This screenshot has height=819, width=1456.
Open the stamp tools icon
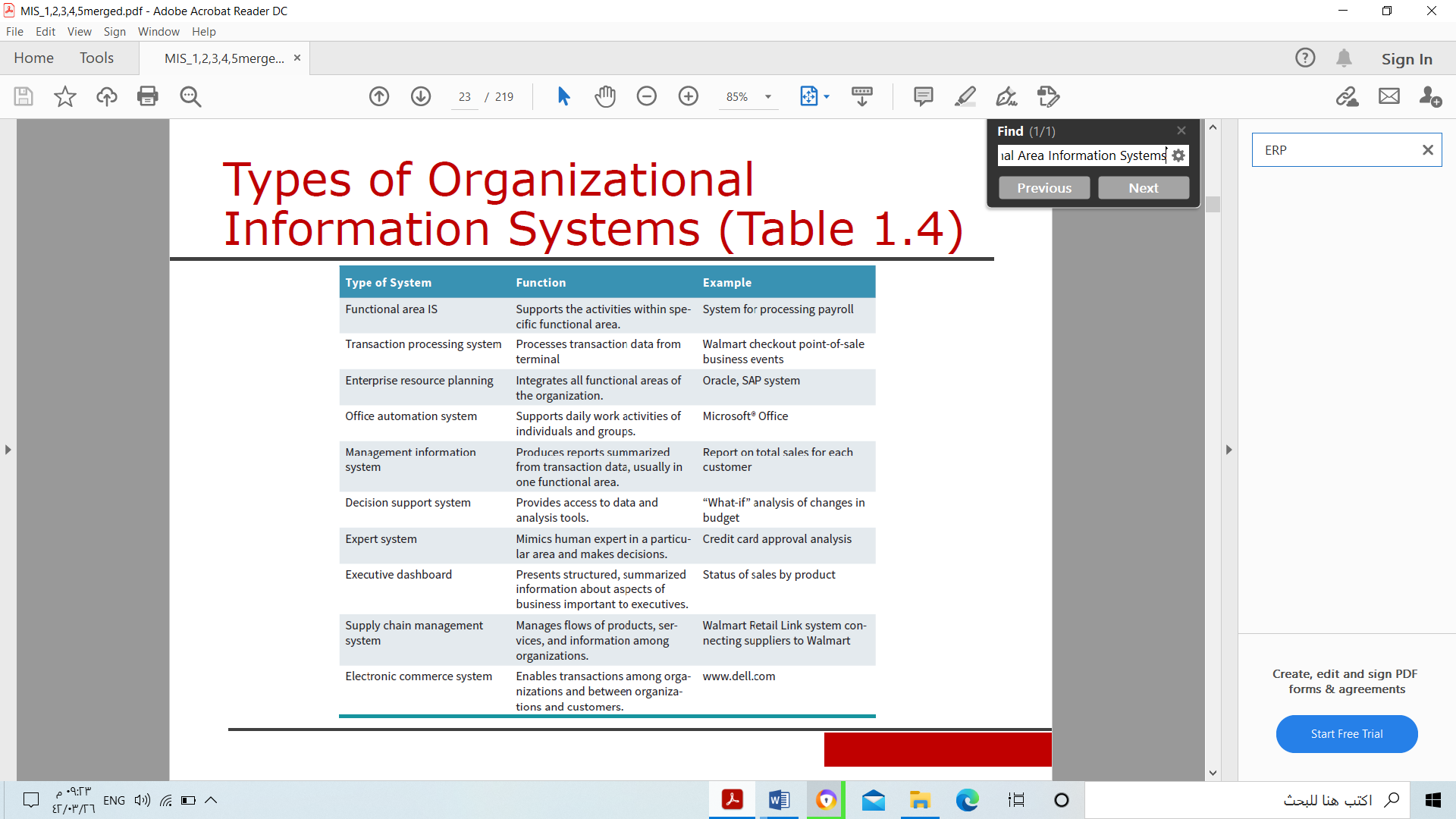[1049, 96]
